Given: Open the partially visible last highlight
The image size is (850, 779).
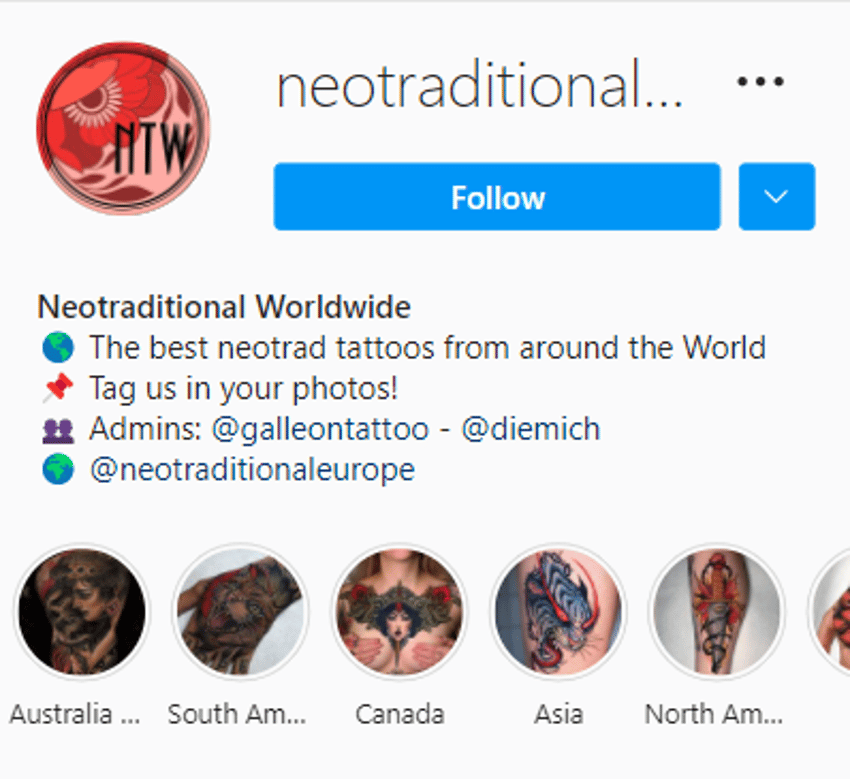Looking at the screenshot, I should click(x=829, y=611).
